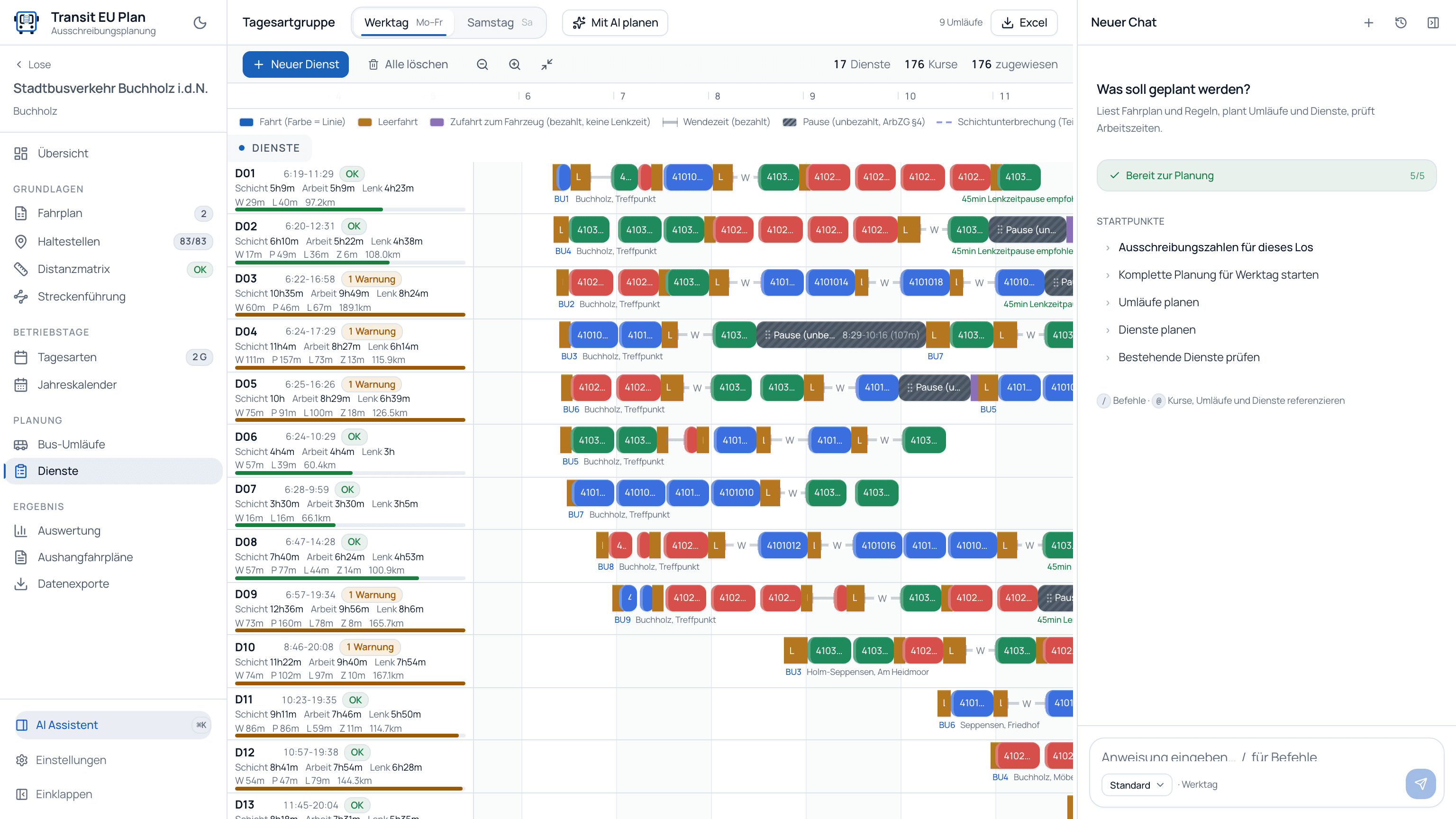Click the fit-to-view collapse arrows icon
Image resolution: width=1456 pixels, height=819 pixels.
pyautogui.click(x=546, y=64)
